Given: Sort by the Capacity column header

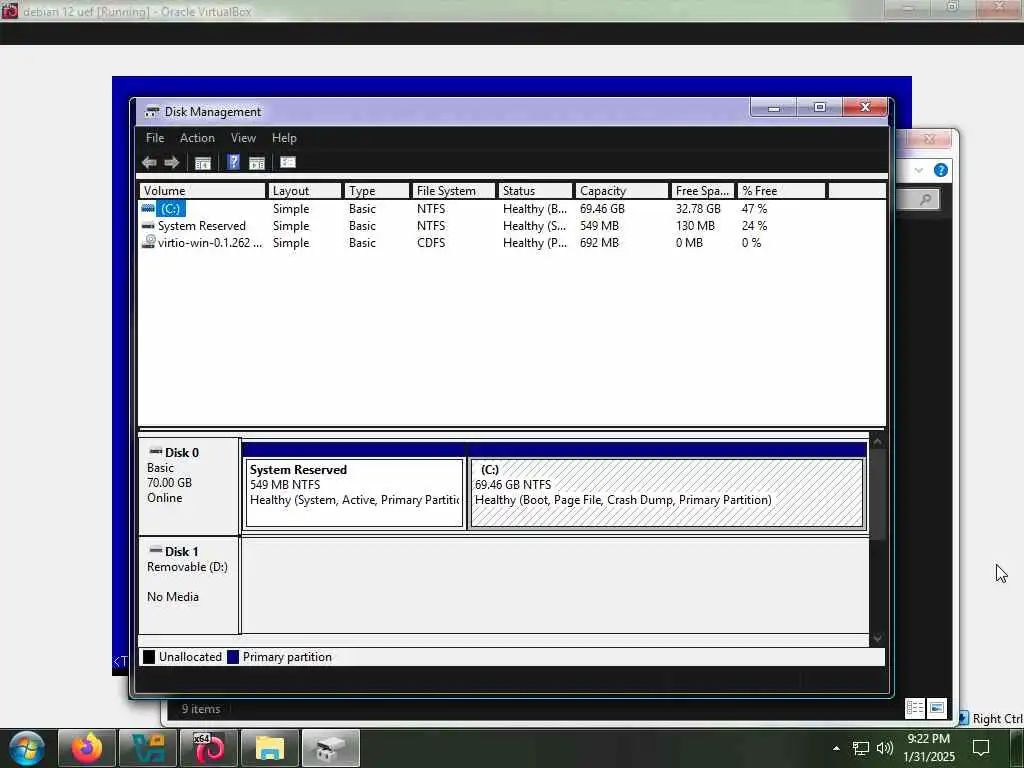Looking at the screenshot, I should (x=622, y=191).
